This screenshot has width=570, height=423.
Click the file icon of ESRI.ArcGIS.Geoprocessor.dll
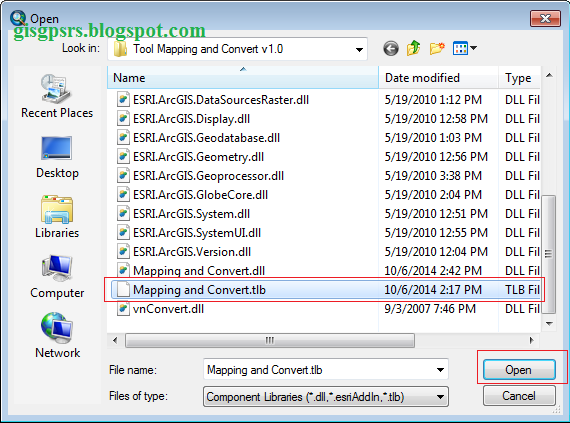tap(123, 176)
